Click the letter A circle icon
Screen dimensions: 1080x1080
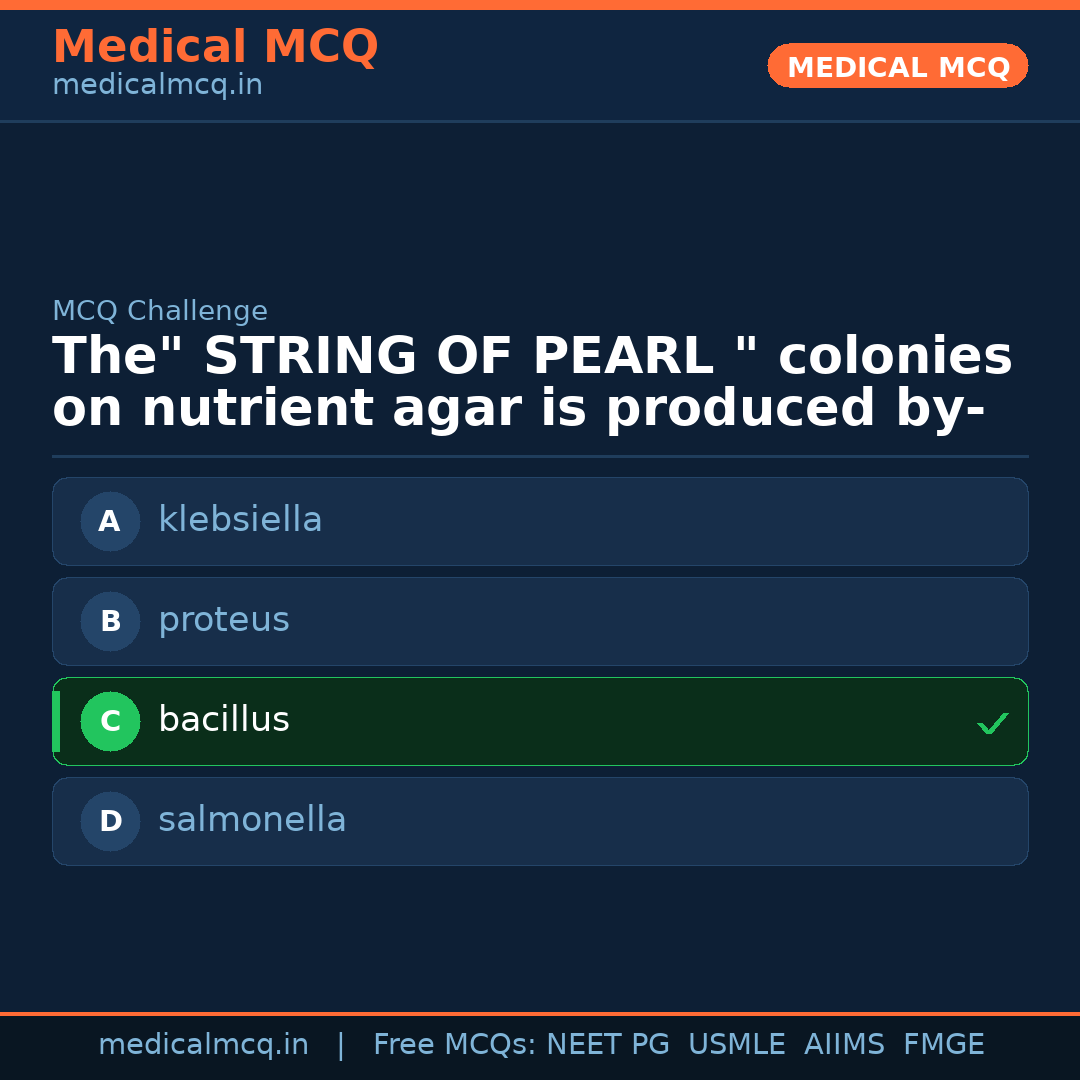coord(110,521)
